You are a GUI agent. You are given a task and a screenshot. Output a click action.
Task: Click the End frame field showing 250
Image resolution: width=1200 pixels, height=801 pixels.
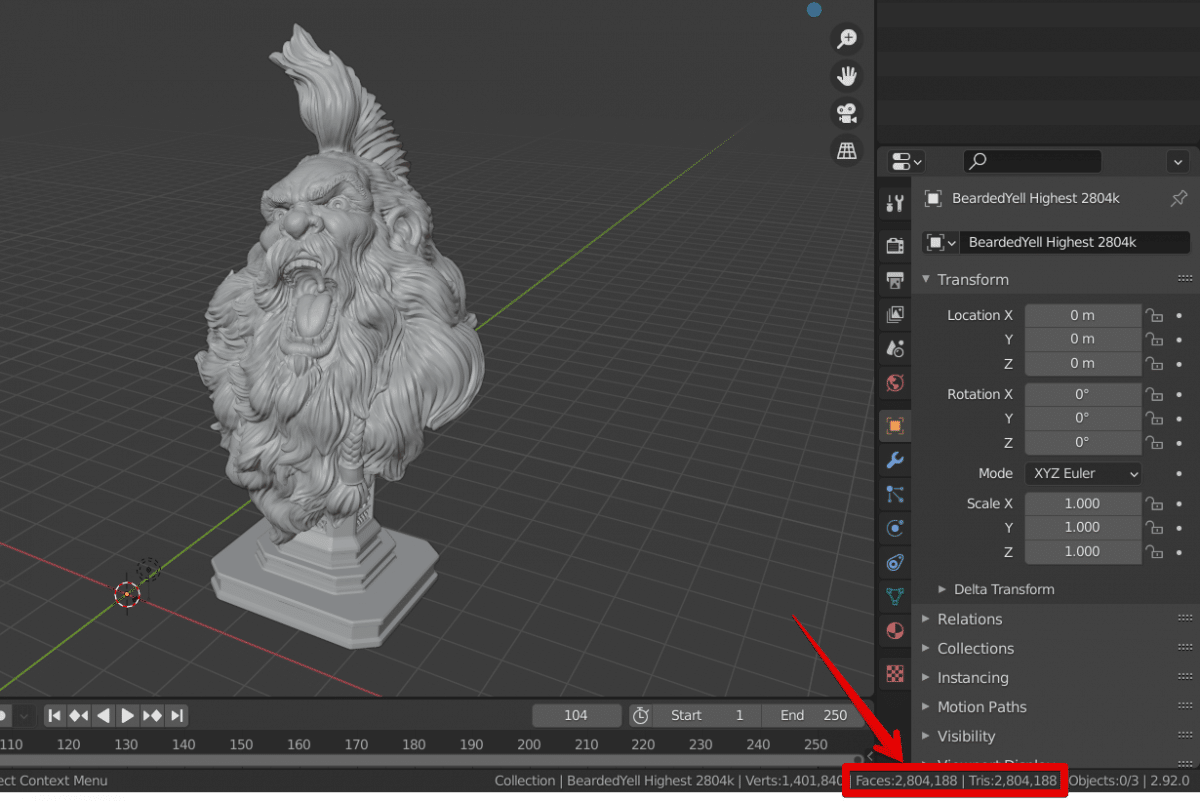(x=813, y=715)
